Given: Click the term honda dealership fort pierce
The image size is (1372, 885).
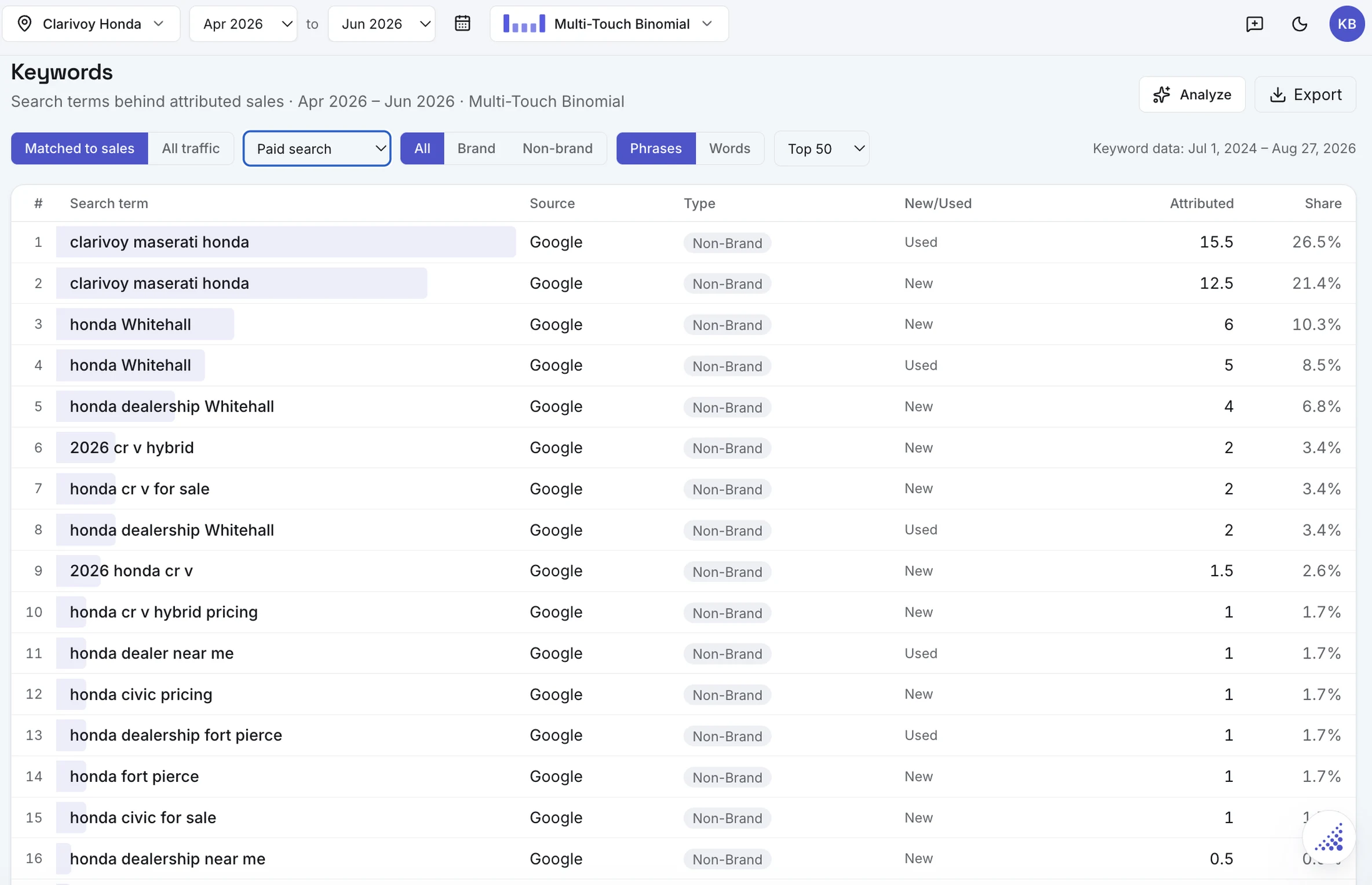Looking at the screenshot, I should point(176,735).
